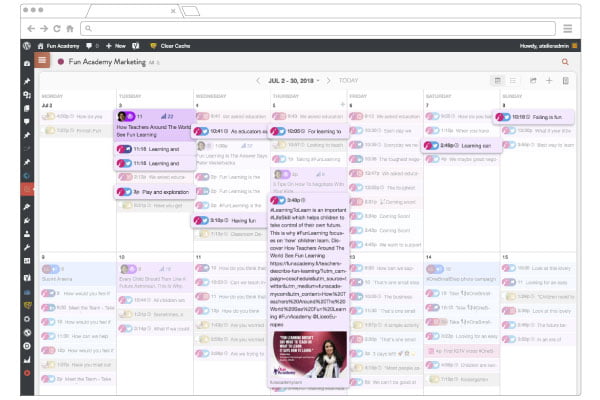Focus the browser address bar

[x=318, y=28]
